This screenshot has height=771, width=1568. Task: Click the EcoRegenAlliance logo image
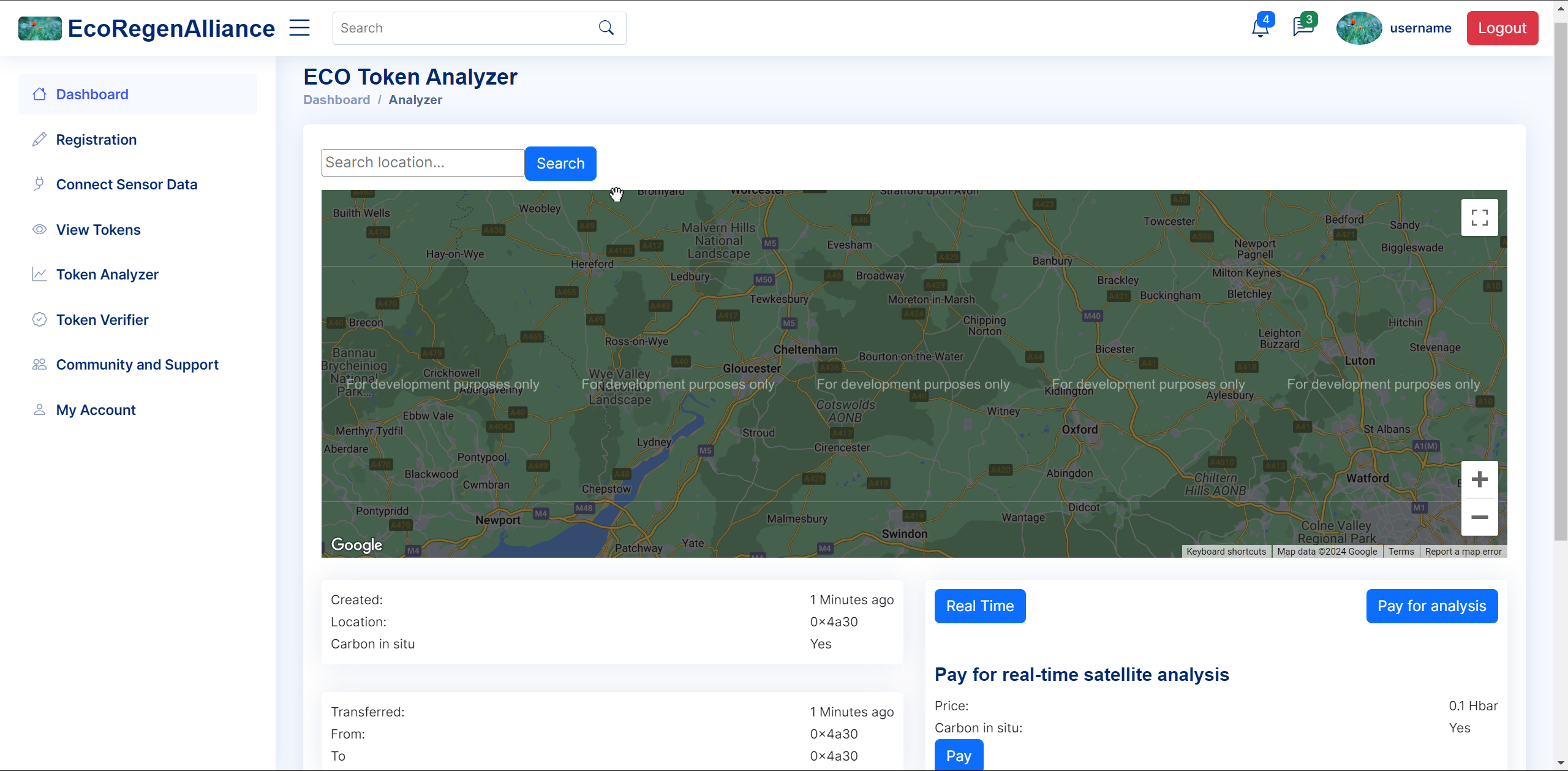40,28
